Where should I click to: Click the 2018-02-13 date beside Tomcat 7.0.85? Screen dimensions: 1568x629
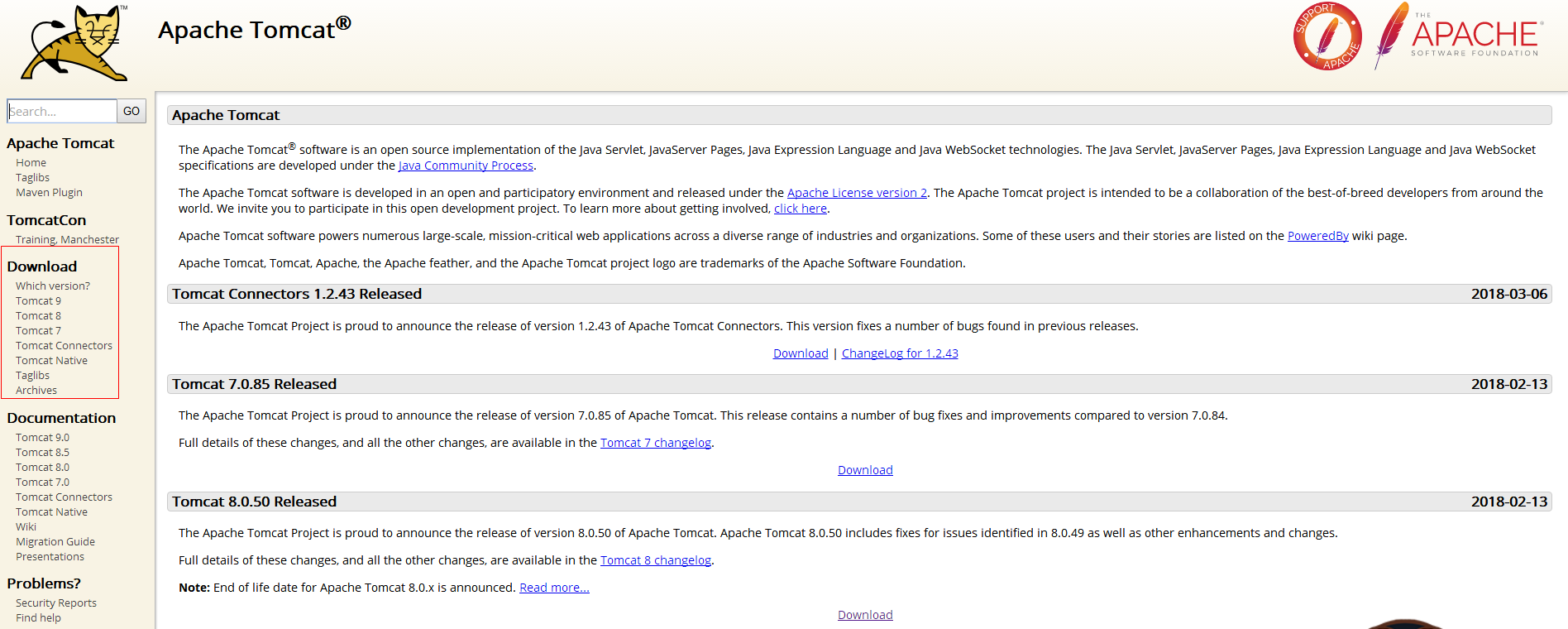(1509, 384)
